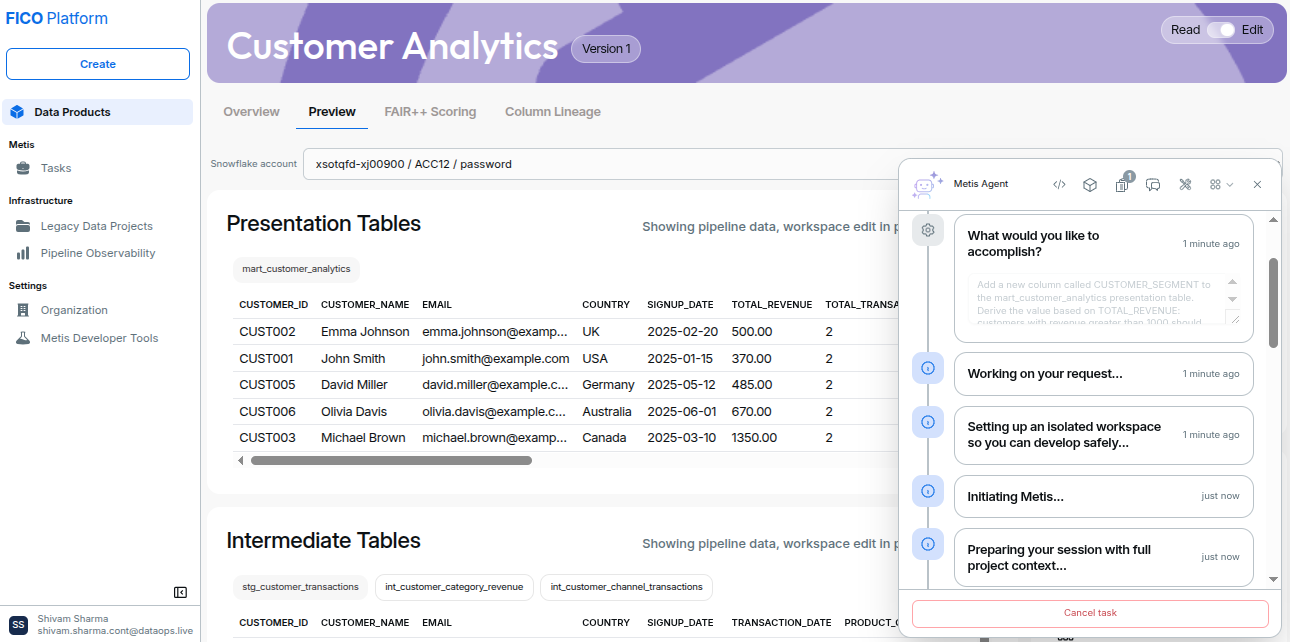Click the SS user avatar
1290x642 pixels.
(19, 624)
